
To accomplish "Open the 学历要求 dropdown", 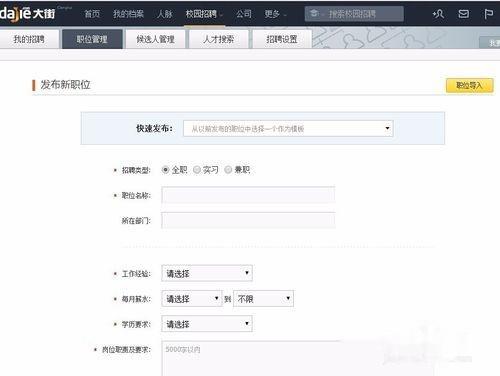I will pyautogui.click(x=207, y=324).
